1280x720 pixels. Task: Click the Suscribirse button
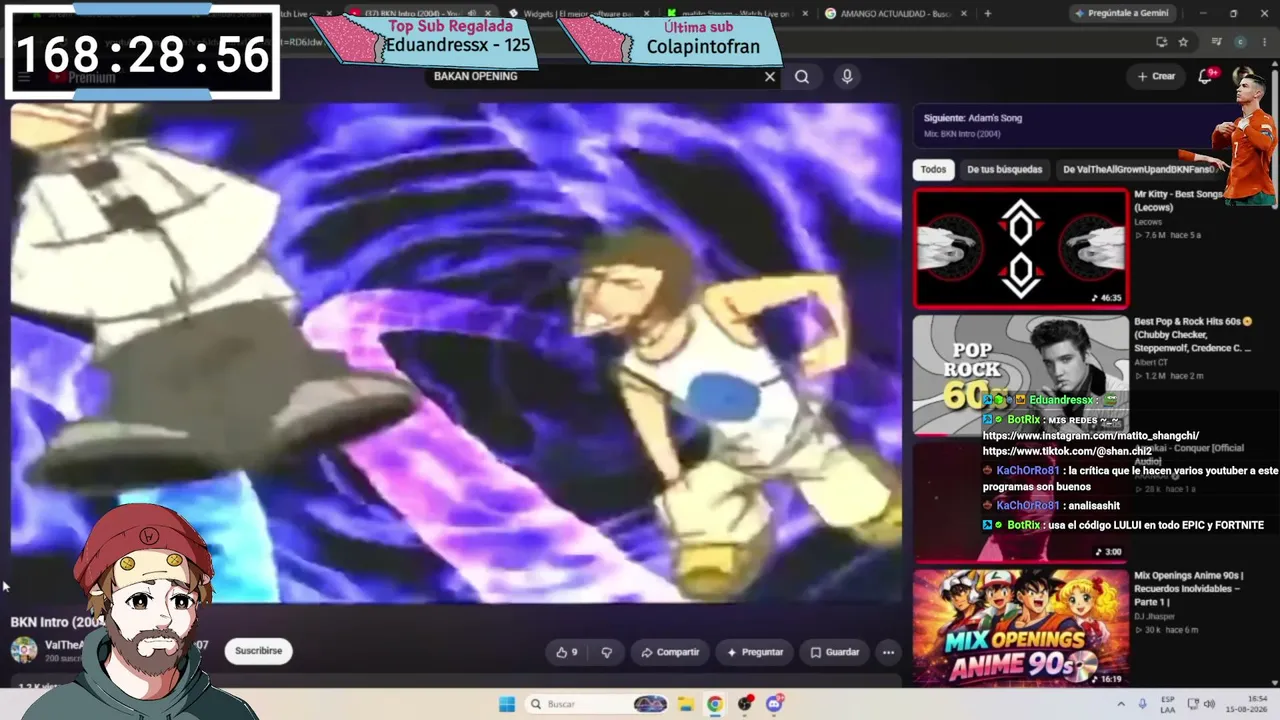pyautogui.click(x=258, y=651)
